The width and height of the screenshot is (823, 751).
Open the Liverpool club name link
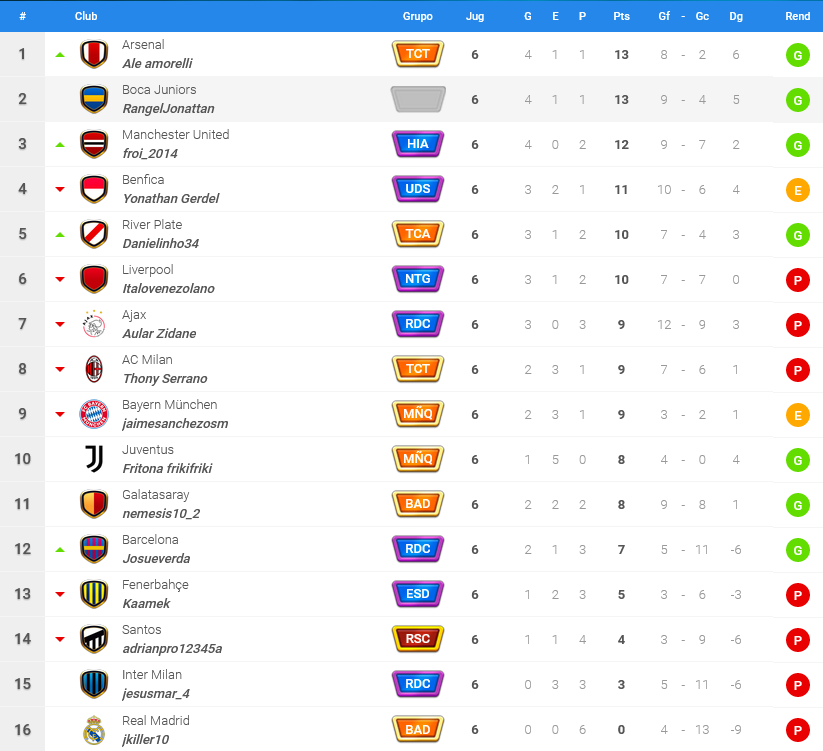147,270
